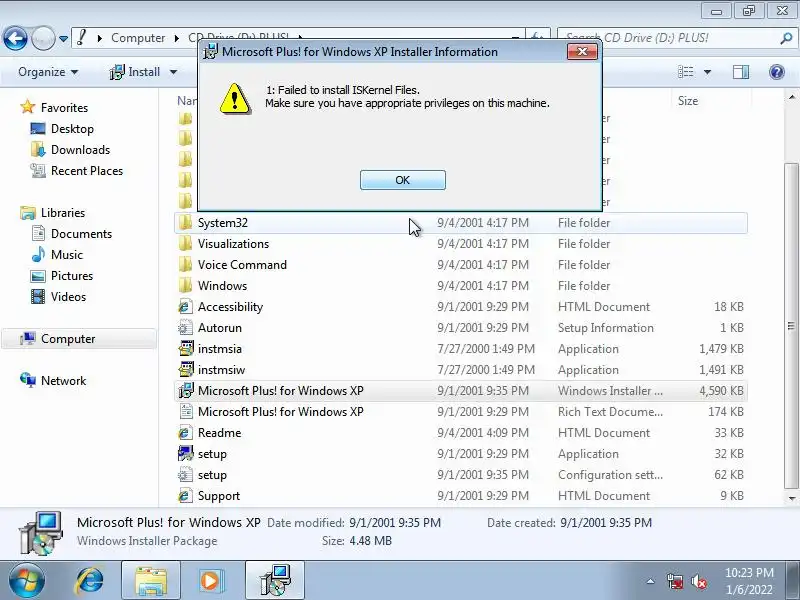Close the Installer Information dialog
This screenshot has height=600, width=800.
[x=582, y=52]
